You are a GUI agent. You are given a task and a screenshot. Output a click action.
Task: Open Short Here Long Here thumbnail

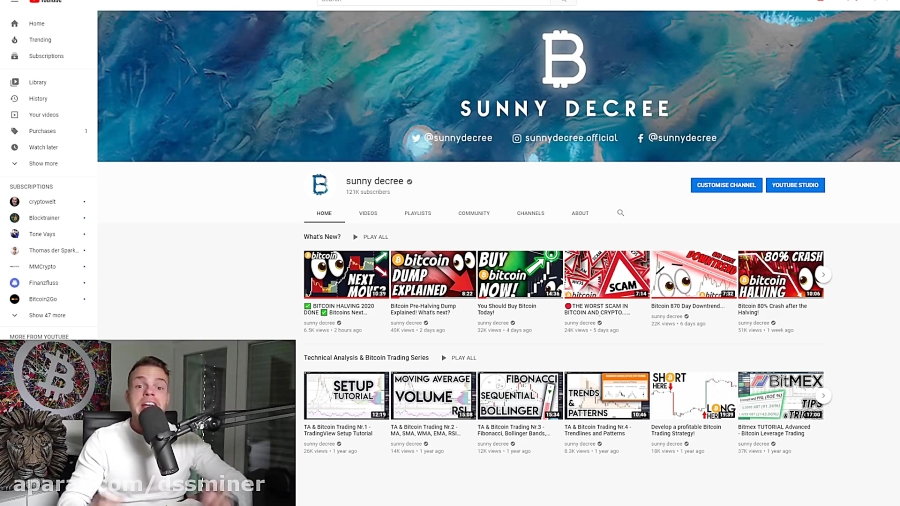point(693,395)
